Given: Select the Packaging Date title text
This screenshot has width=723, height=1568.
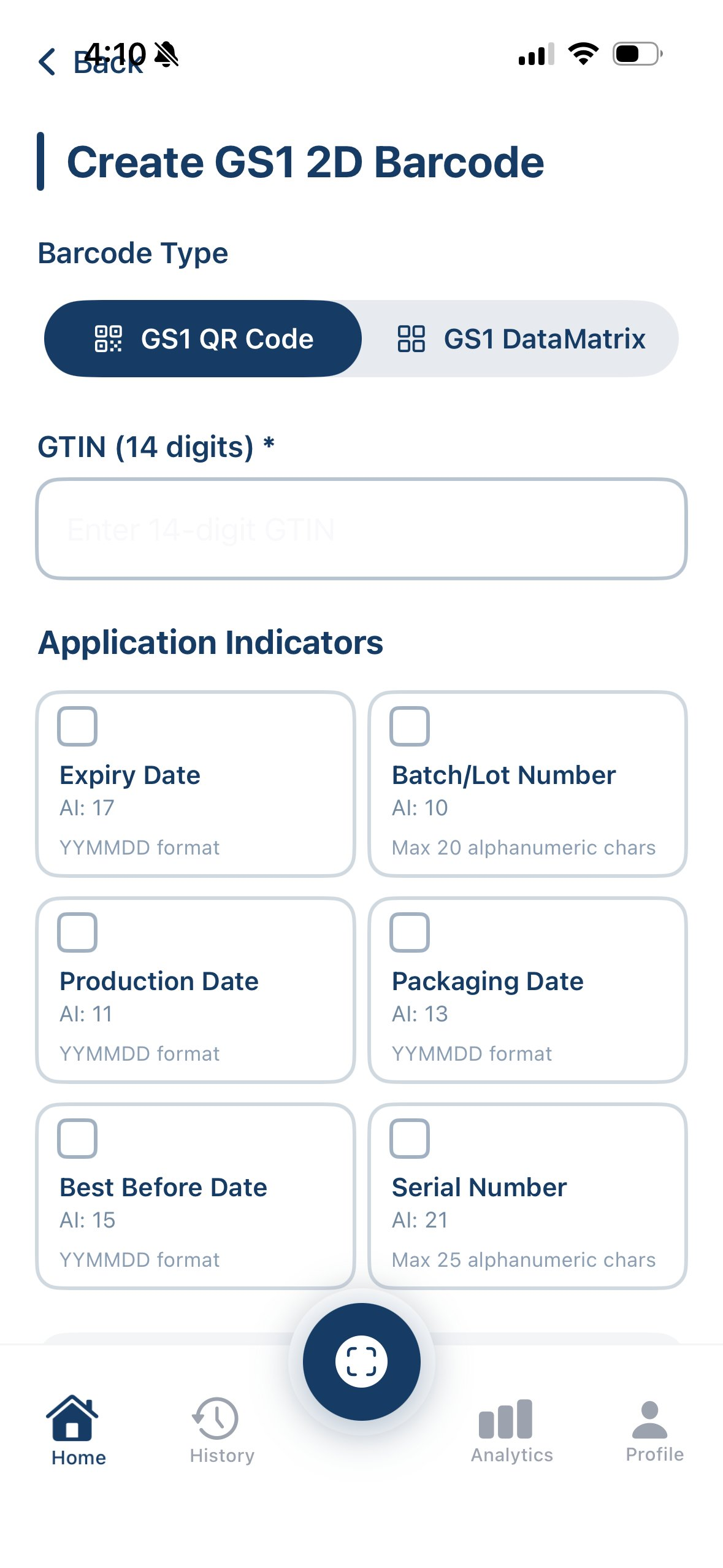Looking at the screenshot, I should pyautogui.click(x=488, y=982).
